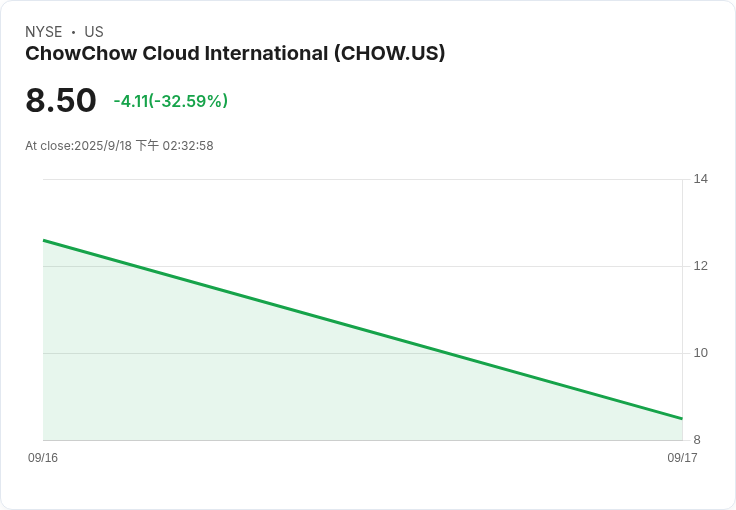Click the 09/16 date label

click(x=43, y=458)
